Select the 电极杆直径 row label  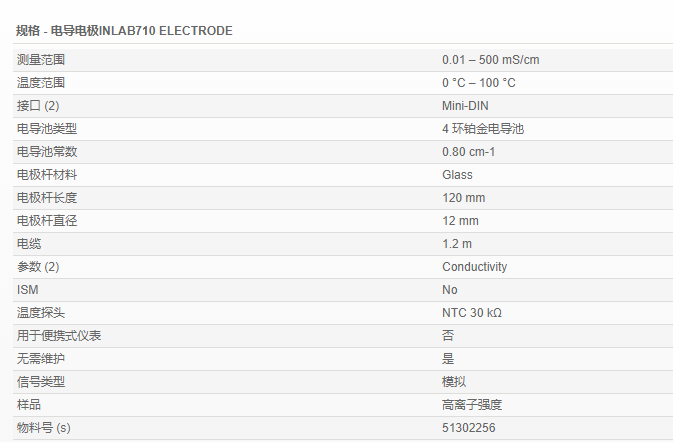point(47,221)
